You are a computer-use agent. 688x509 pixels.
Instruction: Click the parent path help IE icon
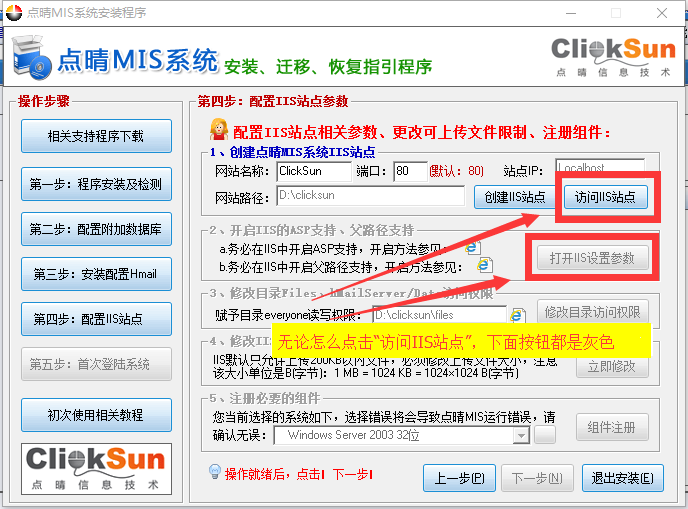(485, 265)
